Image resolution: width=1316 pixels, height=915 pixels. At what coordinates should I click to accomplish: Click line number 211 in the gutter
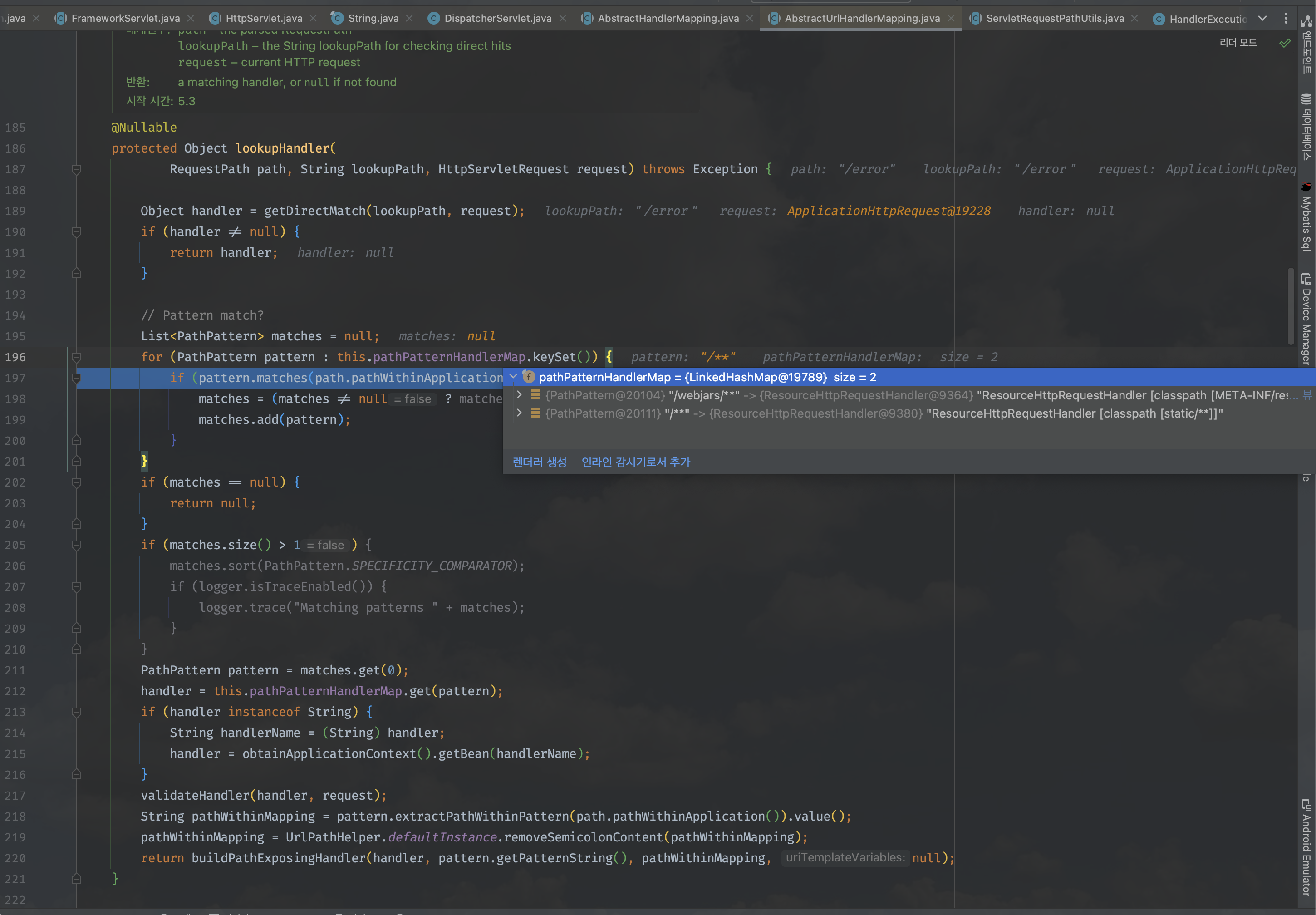tap(15, 670)
